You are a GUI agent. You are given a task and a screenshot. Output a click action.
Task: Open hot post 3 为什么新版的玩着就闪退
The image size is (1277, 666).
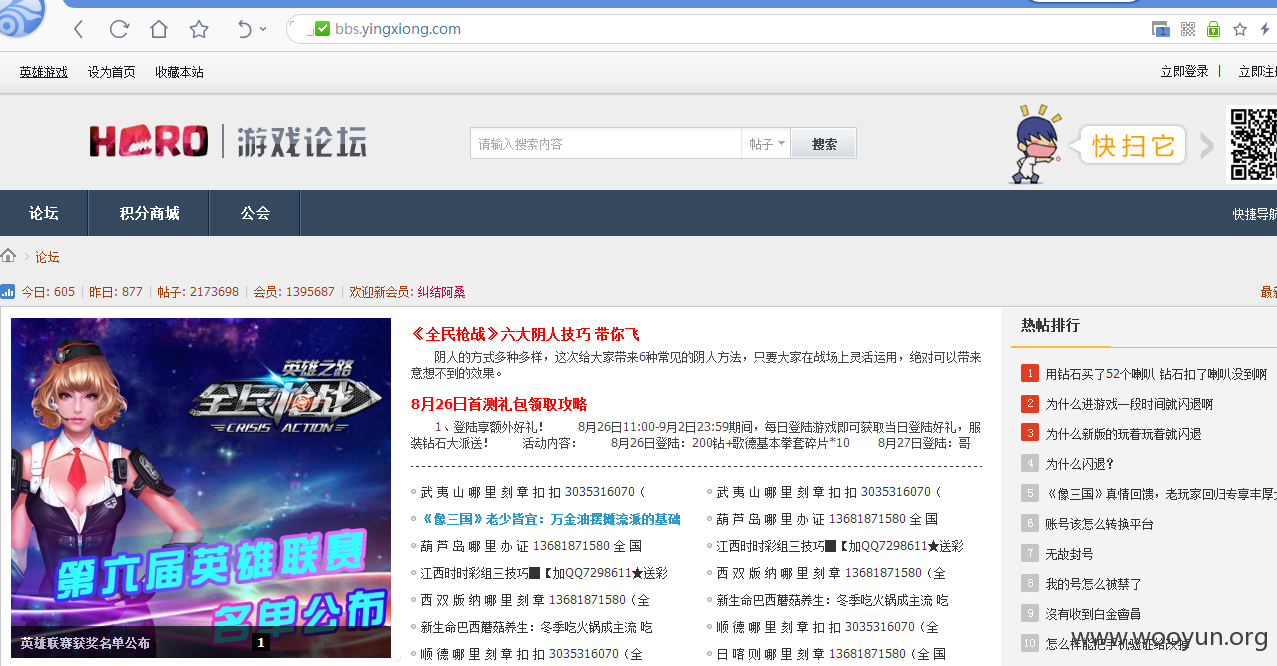[1123, 434]
